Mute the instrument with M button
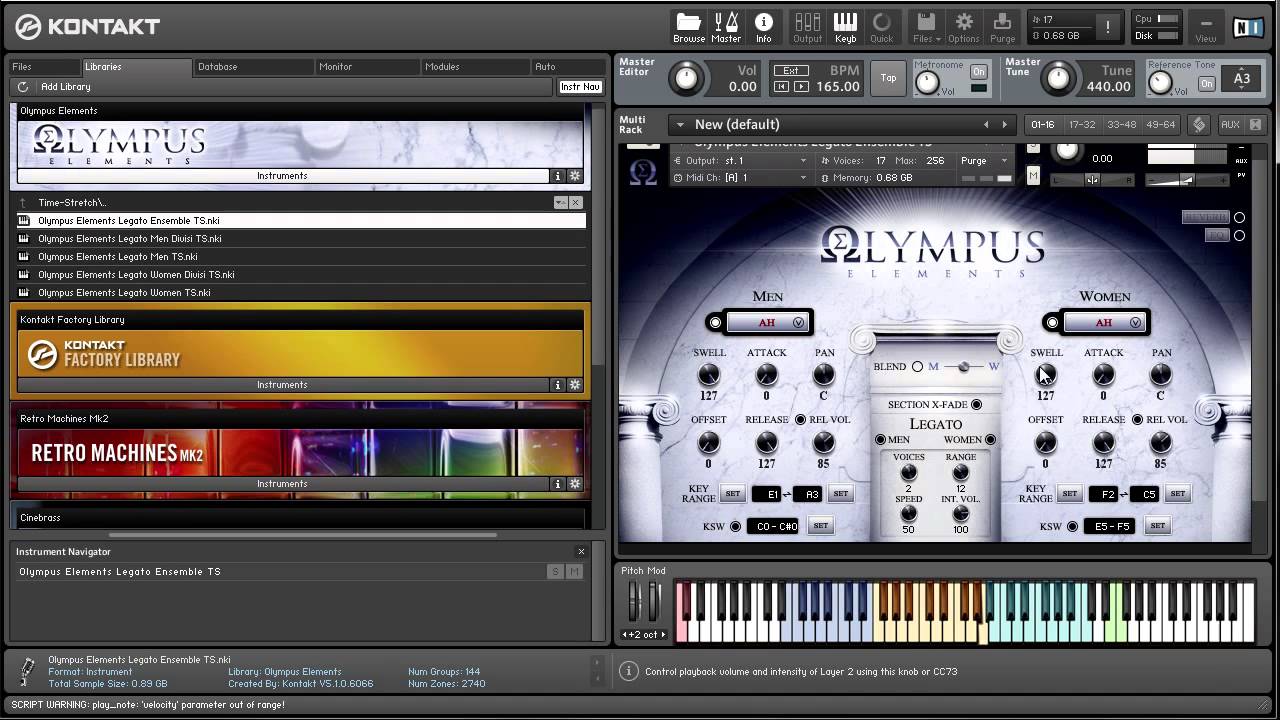The image size is (1280, 720). point(1033,176)
